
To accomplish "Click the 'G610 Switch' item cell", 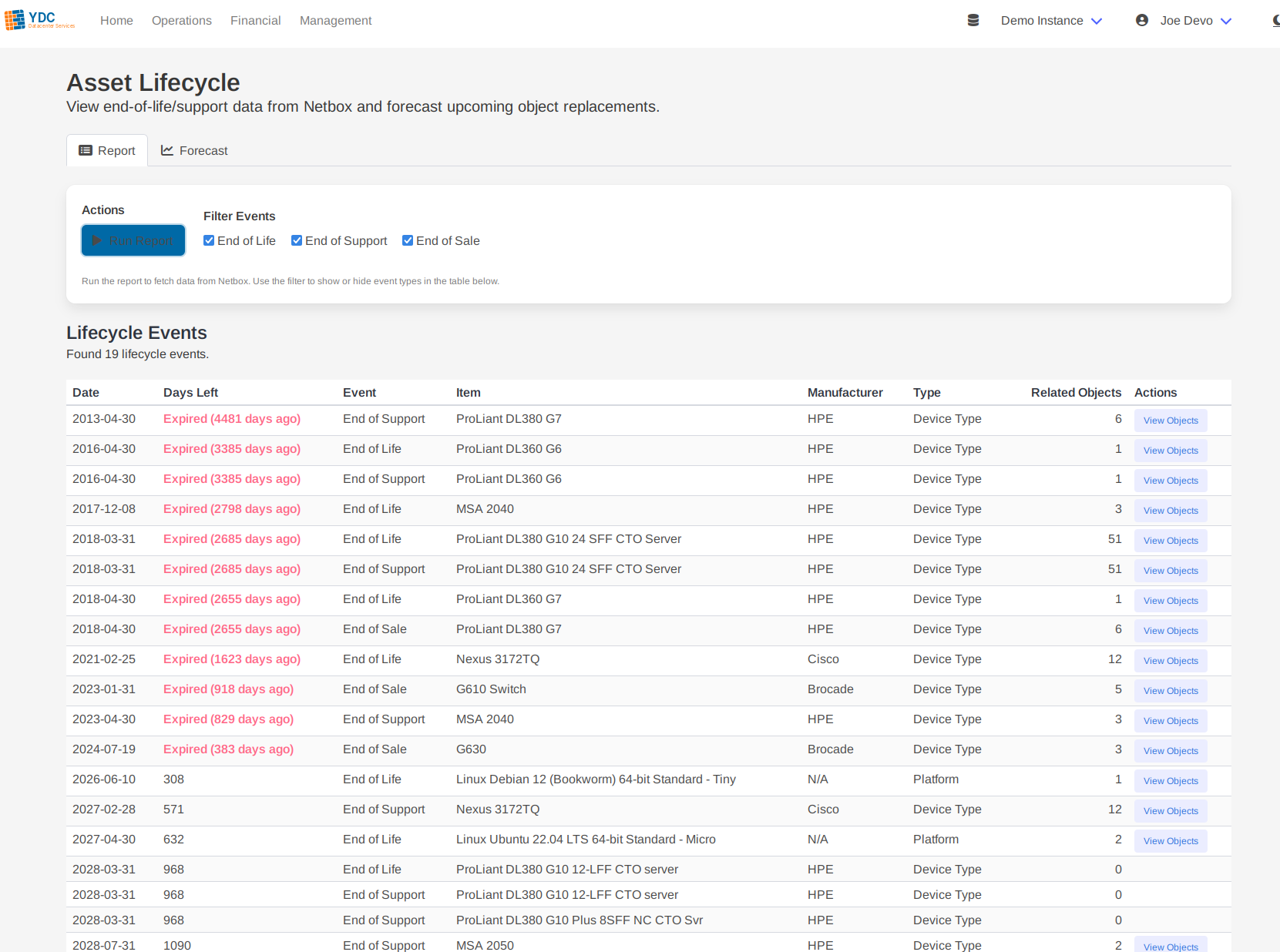I will click(x=491, y=689).
